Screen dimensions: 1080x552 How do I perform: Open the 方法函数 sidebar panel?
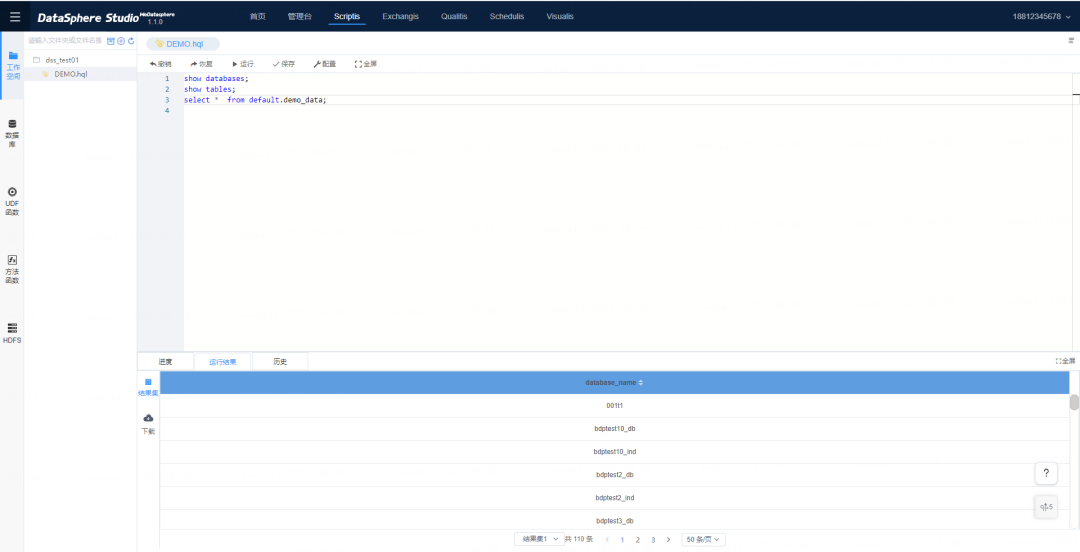[12, 268]
